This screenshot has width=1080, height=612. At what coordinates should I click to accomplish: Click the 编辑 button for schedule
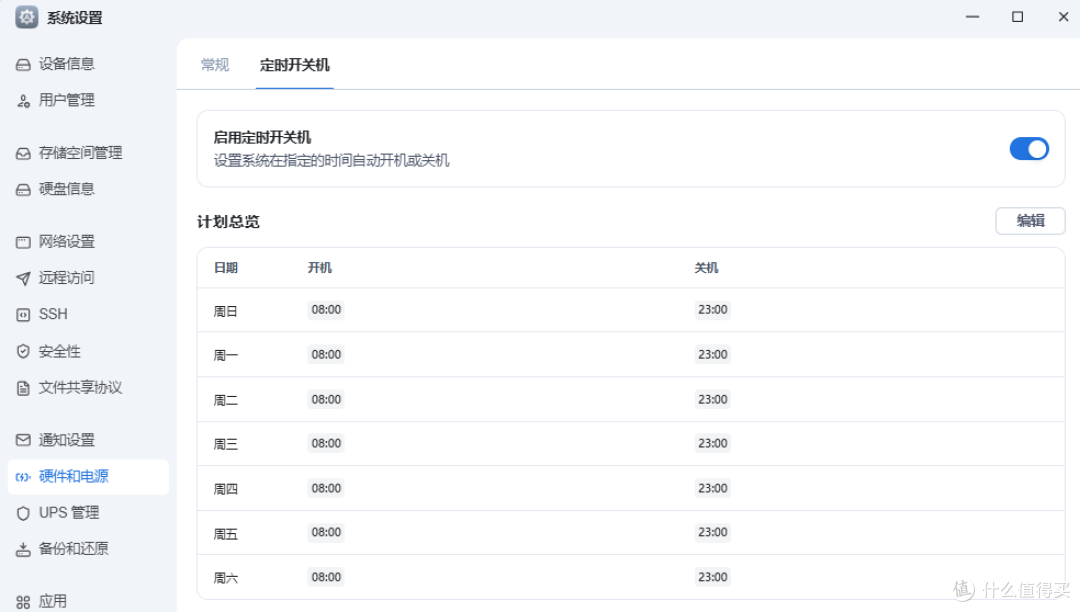pyautogui.click(x=1030, y=221)
